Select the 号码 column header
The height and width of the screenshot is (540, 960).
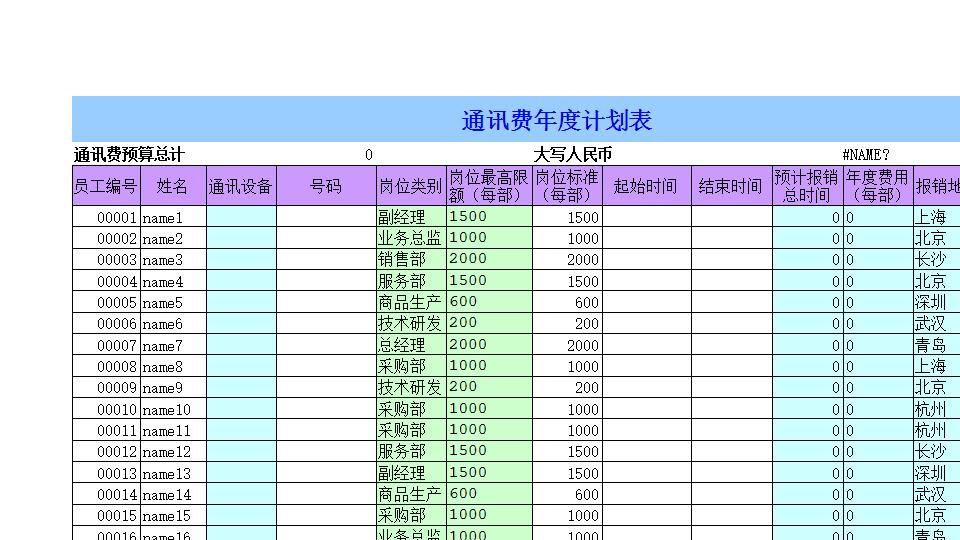coord(326,186)
